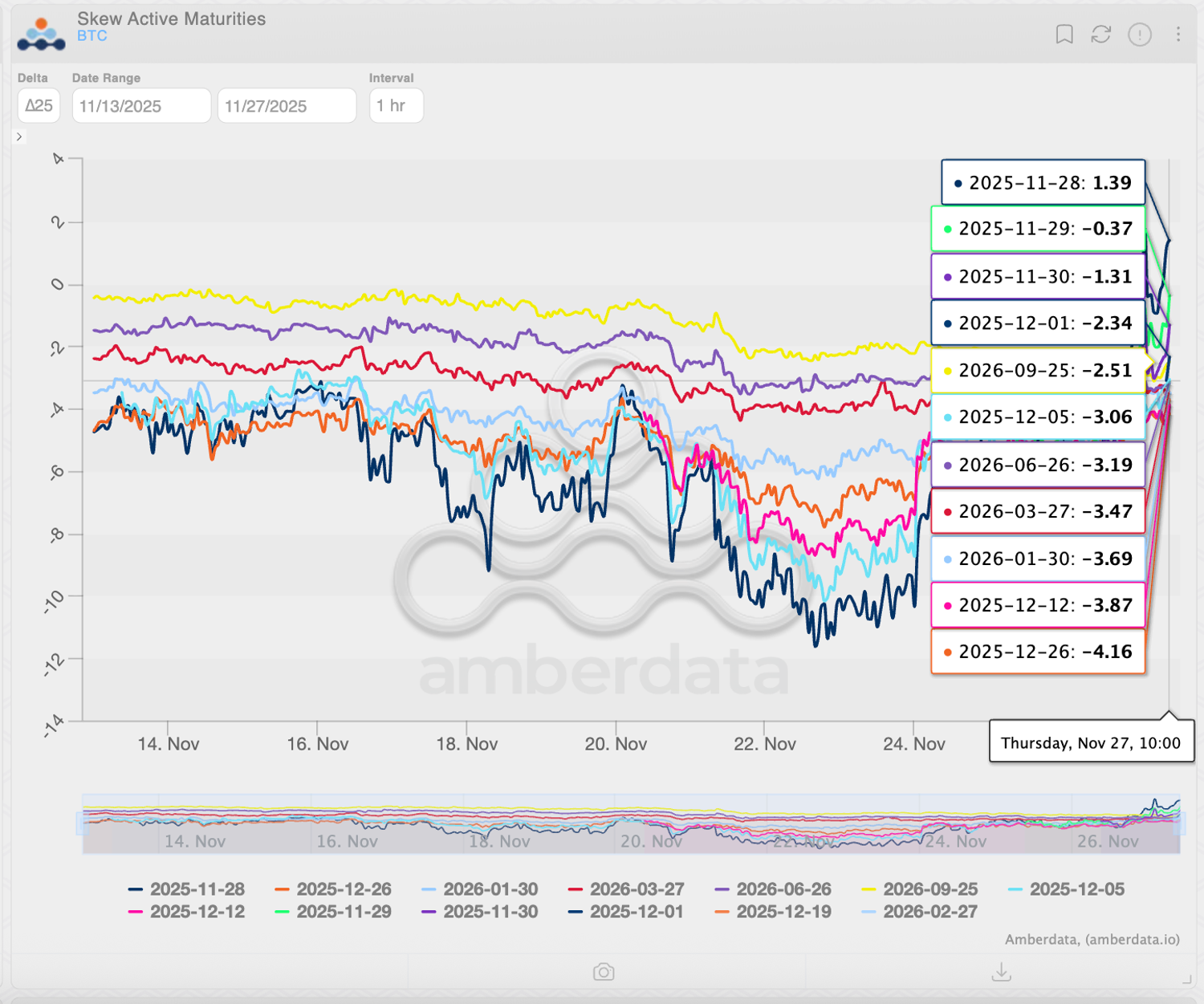Click the 2025-12-26: -4.16 tooltip entry
Viewport: 1204px width, 1004px height.
[1038, 652]
